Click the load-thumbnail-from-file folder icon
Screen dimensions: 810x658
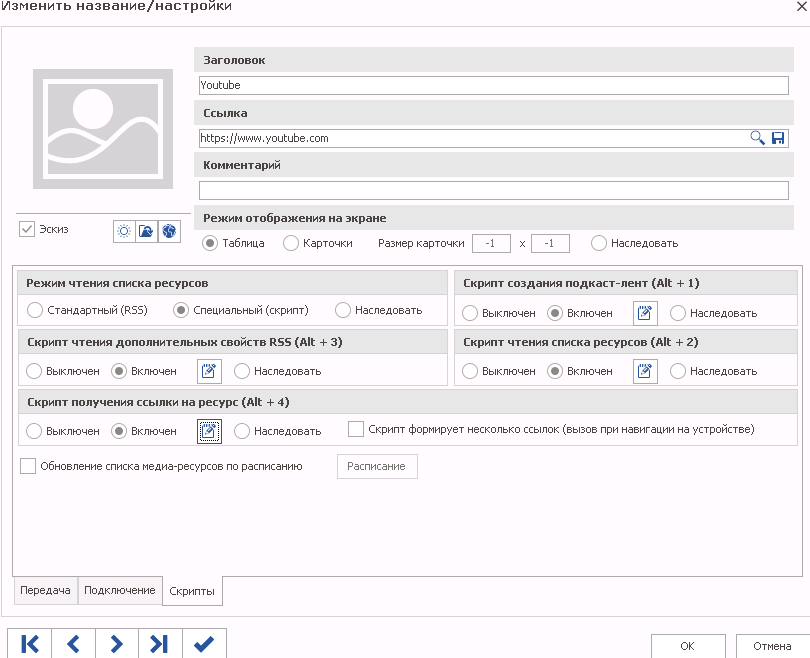coord(146,231)
